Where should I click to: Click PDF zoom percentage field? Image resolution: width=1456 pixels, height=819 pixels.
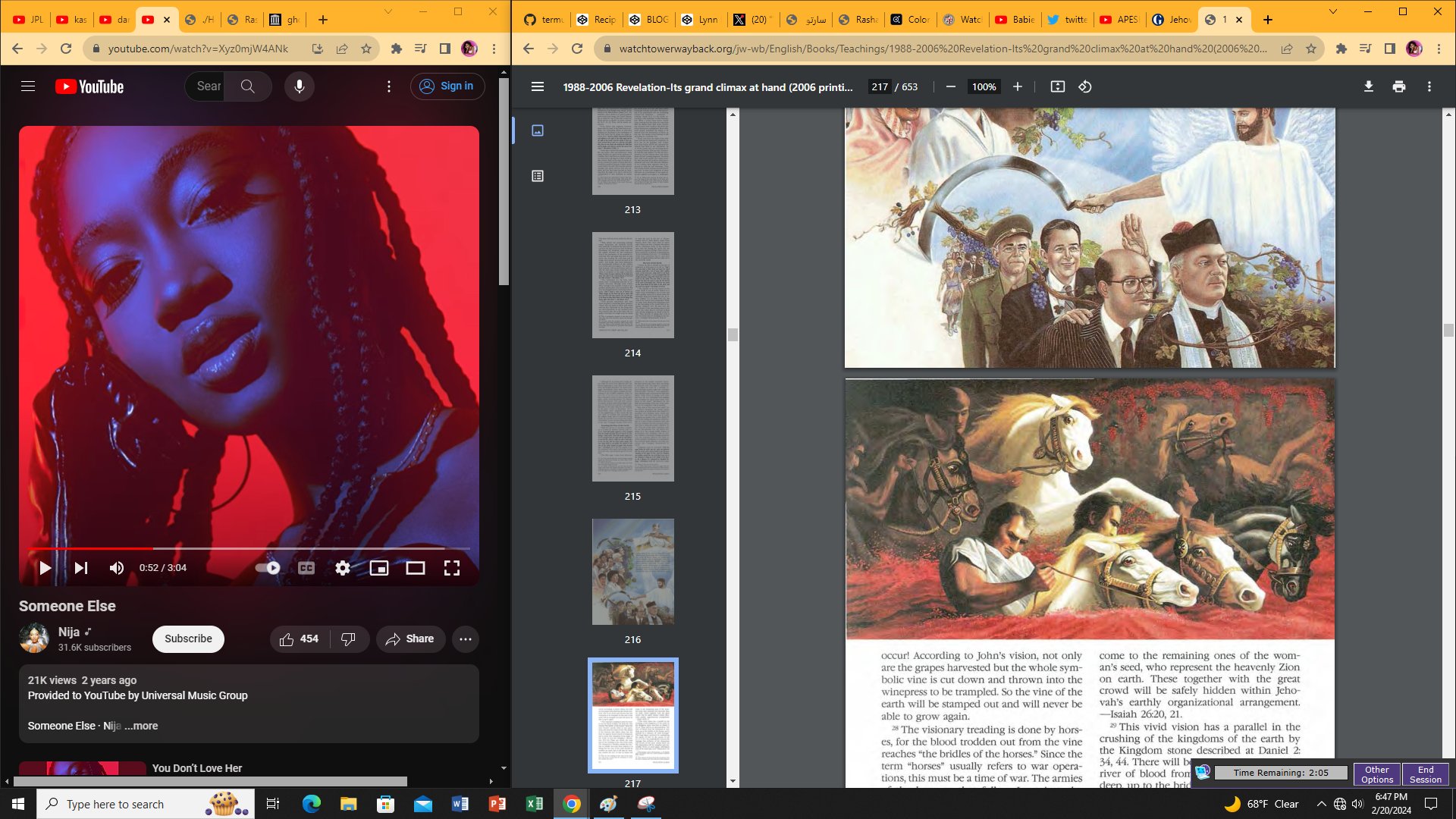[x=984, y=86]
